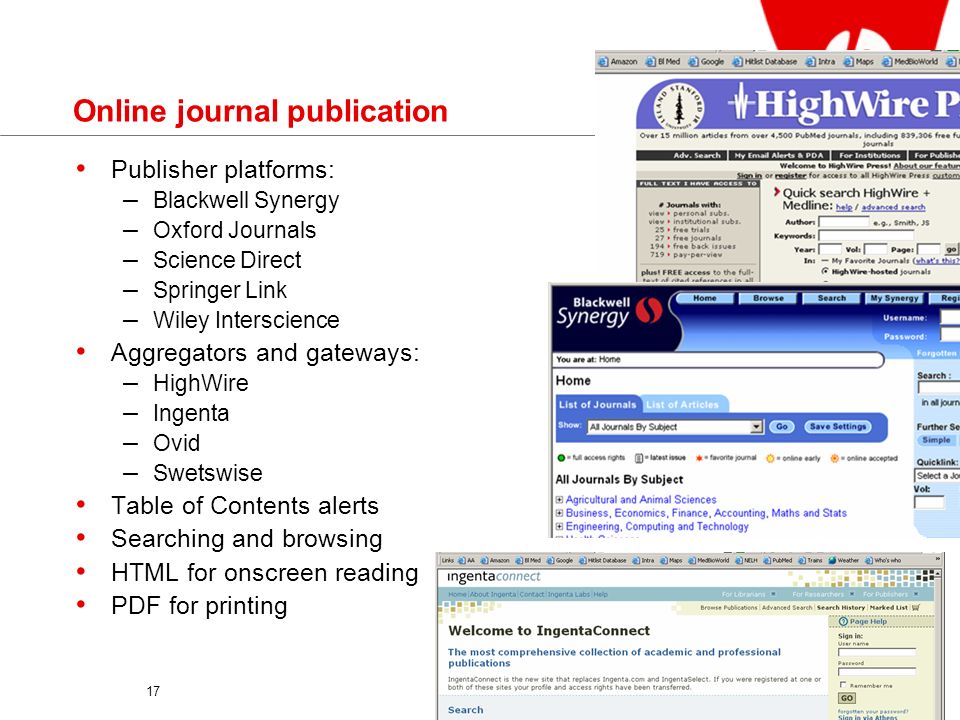The width and height of the screenshot is (960, 720).
Task: Open the Search History link on IngentaConnect
Action: (841, 607)
